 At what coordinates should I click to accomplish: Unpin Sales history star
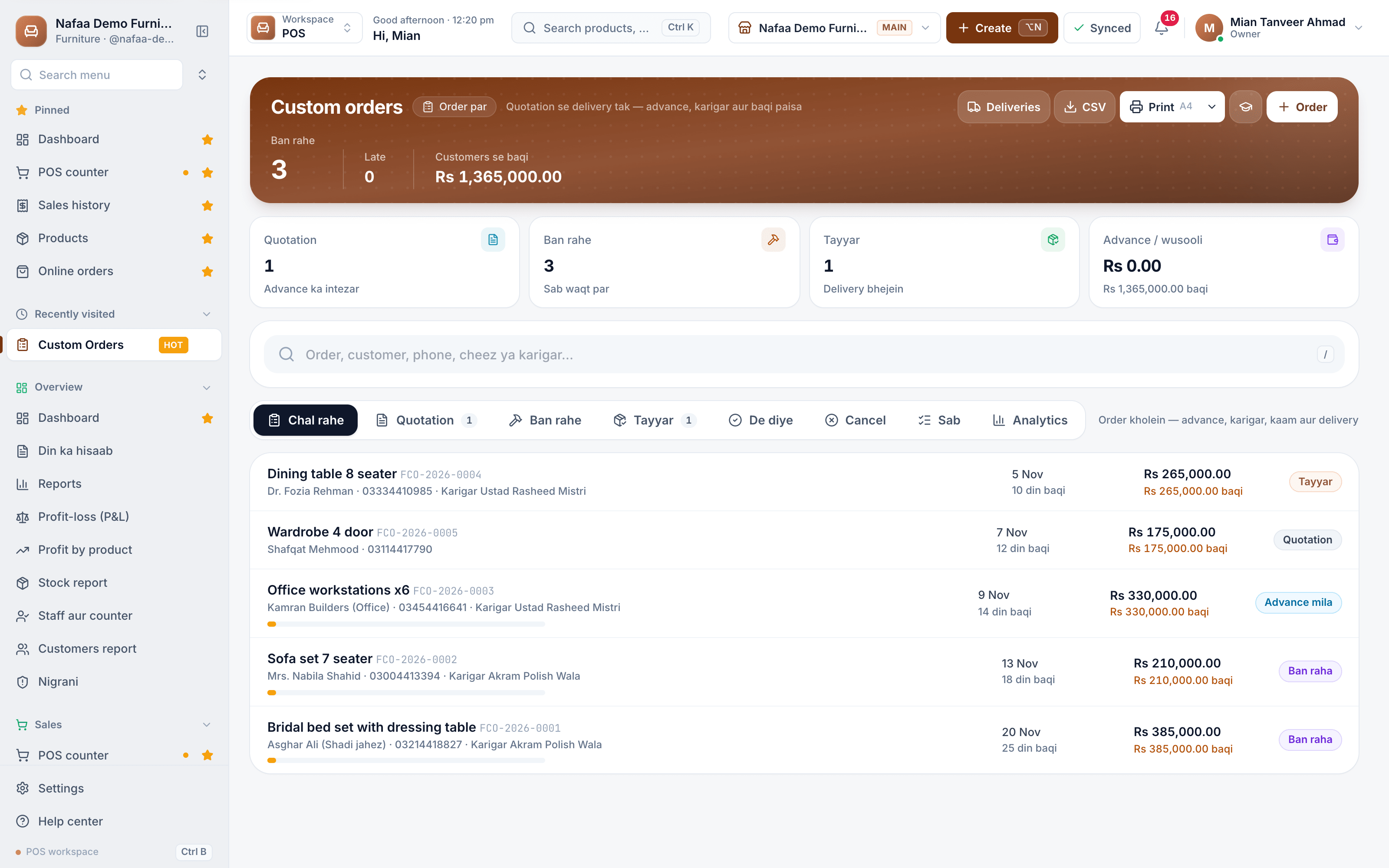(207, 206)
